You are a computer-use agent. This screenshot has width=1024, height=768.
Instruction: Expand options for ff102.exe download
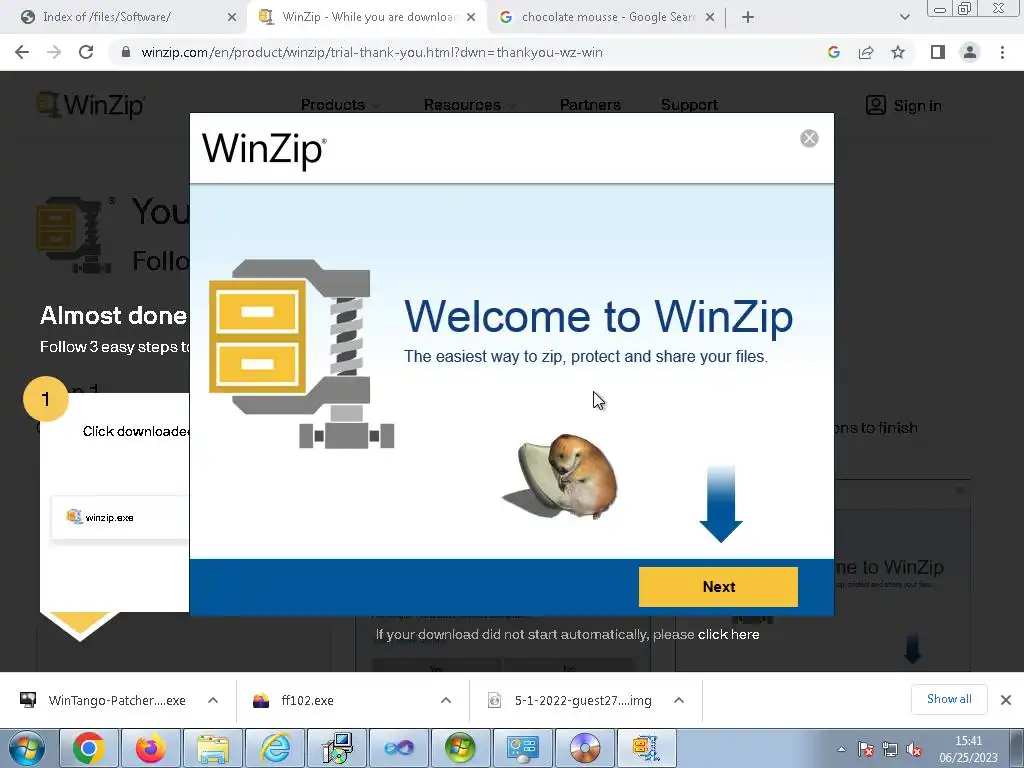tap(446, 700)
